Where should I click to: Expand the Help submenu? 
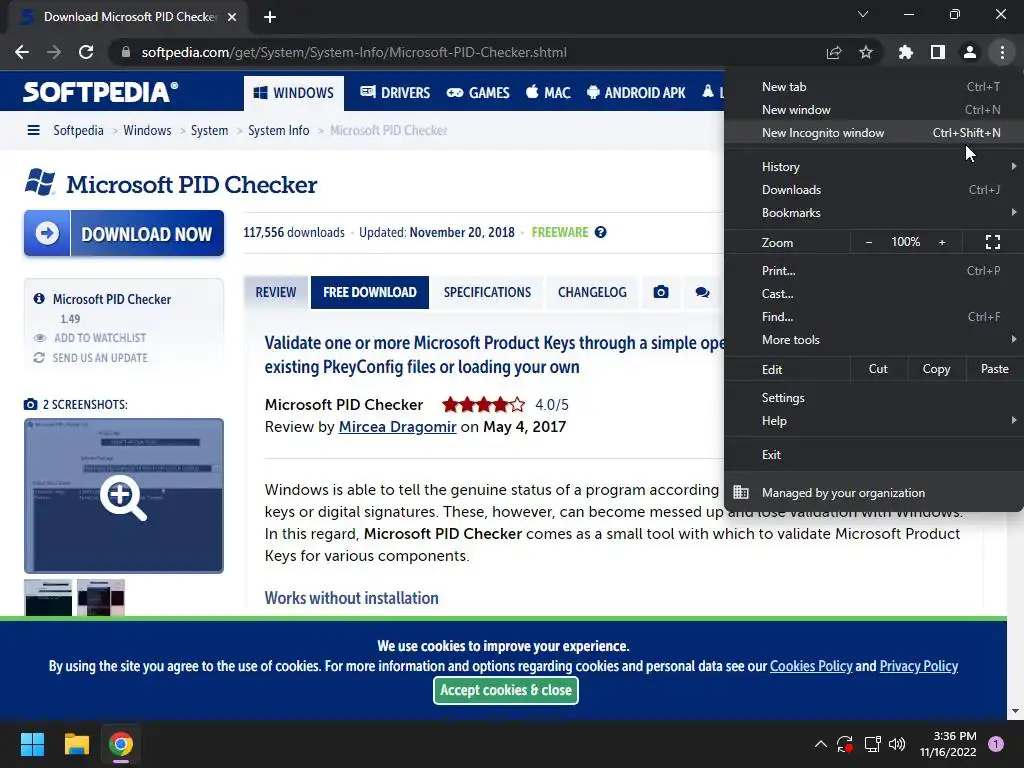point(874,421)
